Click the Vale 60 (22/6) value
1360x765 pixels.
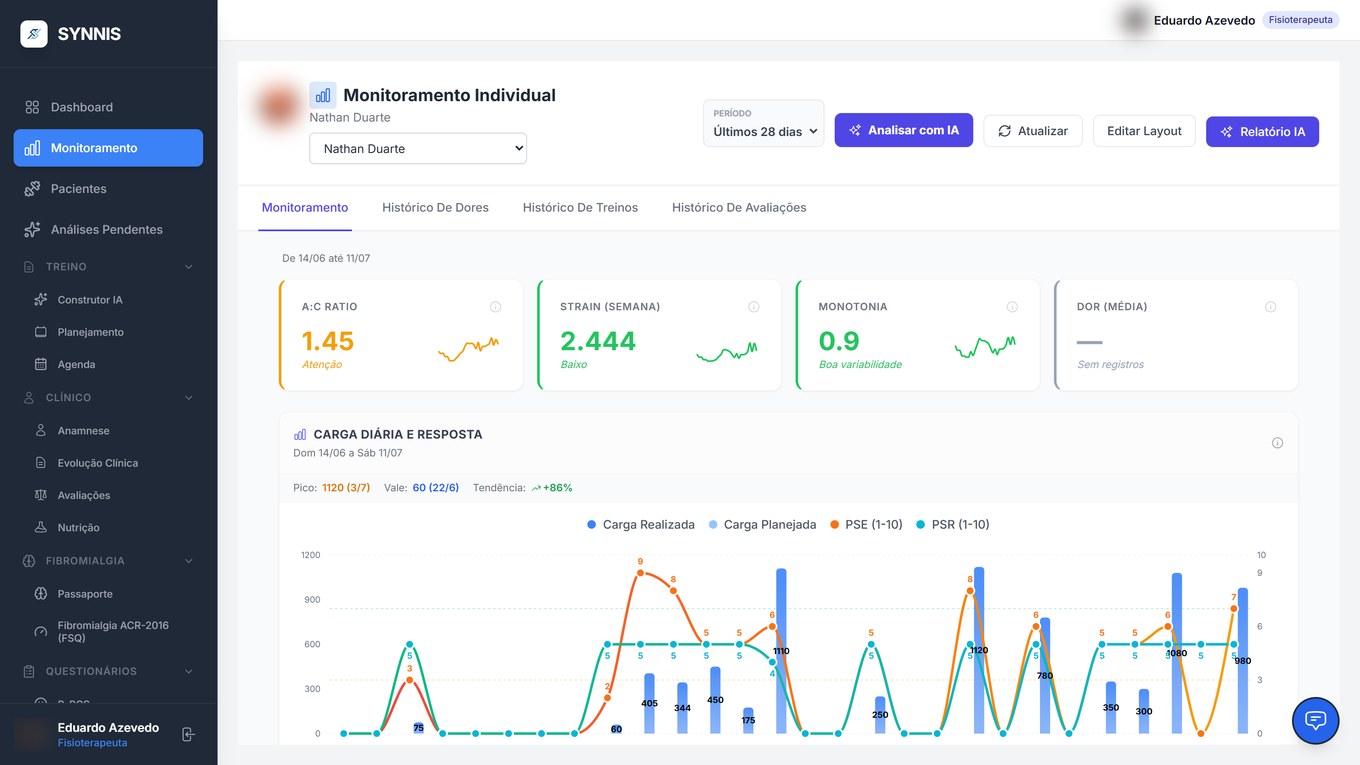[436, 488]
